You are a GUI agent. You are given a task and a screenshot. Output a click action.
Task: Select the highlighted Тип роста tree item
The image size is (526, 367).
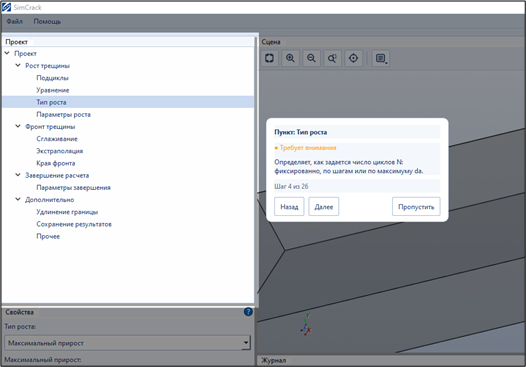(51, 102)
